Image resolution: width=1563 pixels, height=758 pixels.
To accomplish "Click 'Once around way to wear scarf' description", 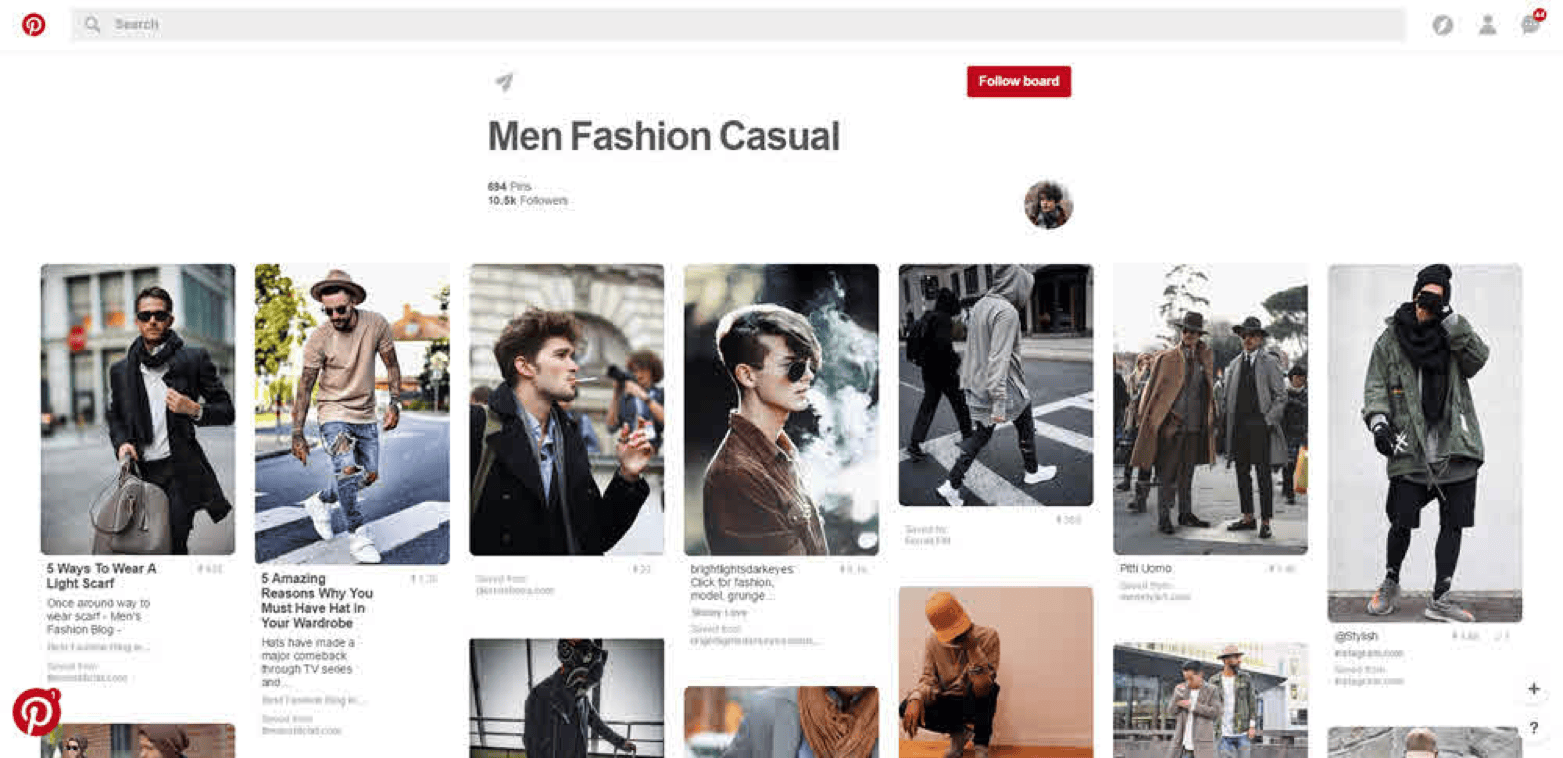I will 98,617.
